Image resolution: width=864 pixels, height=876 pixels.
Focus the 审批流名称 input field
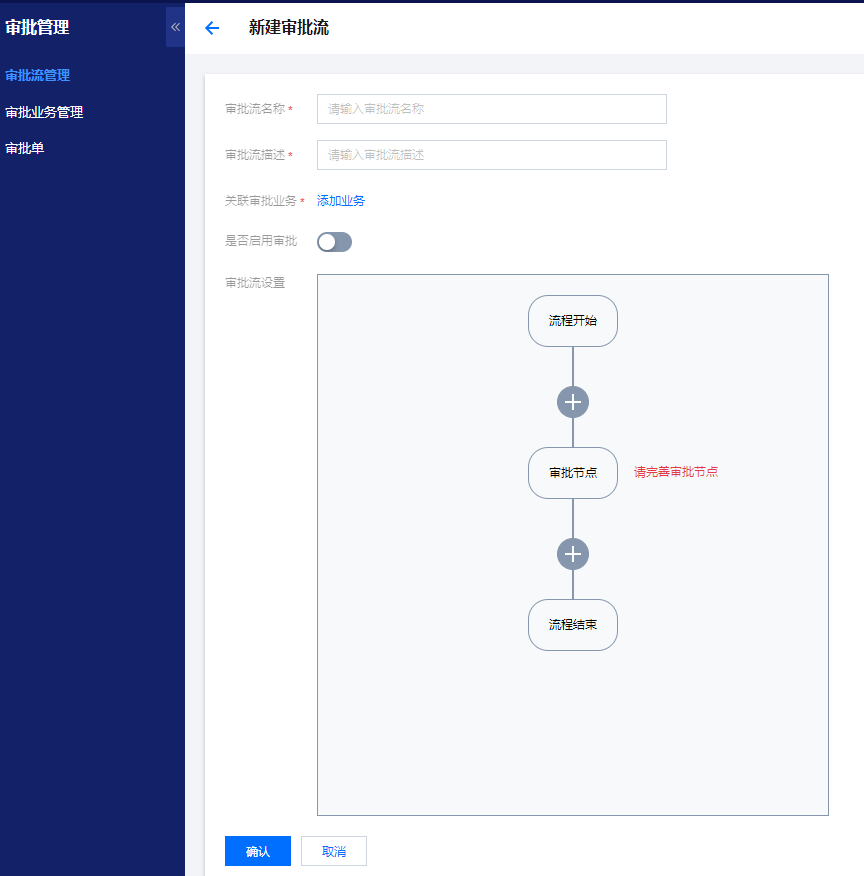491,109
